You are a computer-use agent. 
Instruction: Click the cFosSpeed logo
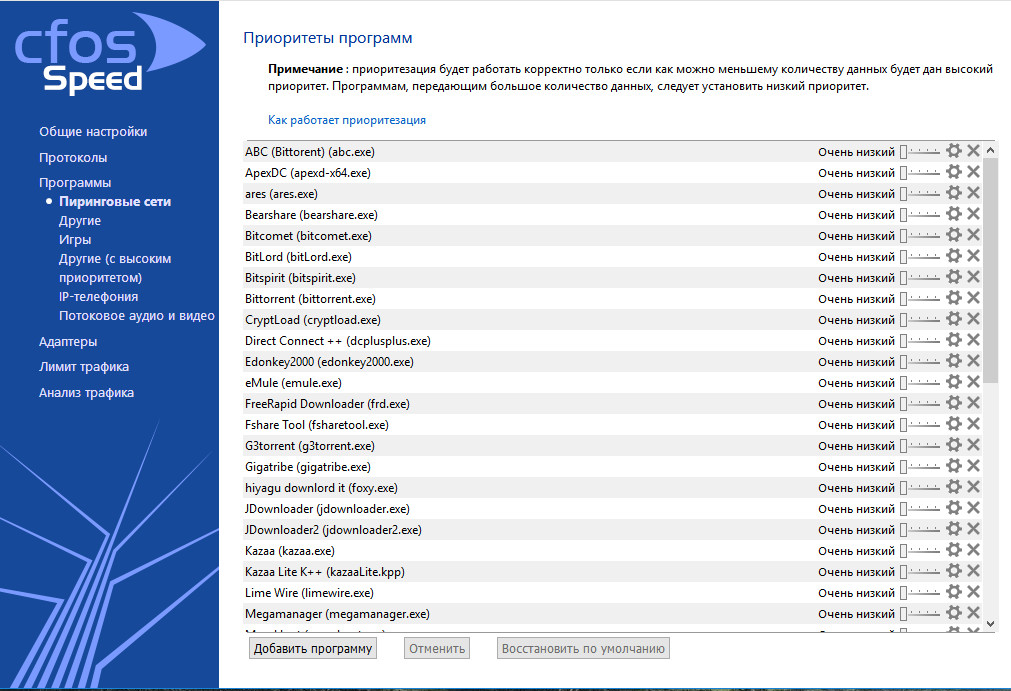(108, 54)
